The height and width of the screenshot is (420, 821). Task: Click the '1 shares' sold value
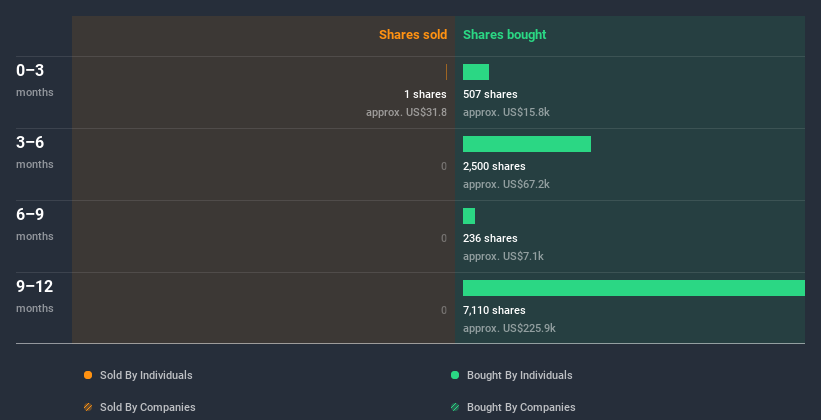(x=425, y=94)
